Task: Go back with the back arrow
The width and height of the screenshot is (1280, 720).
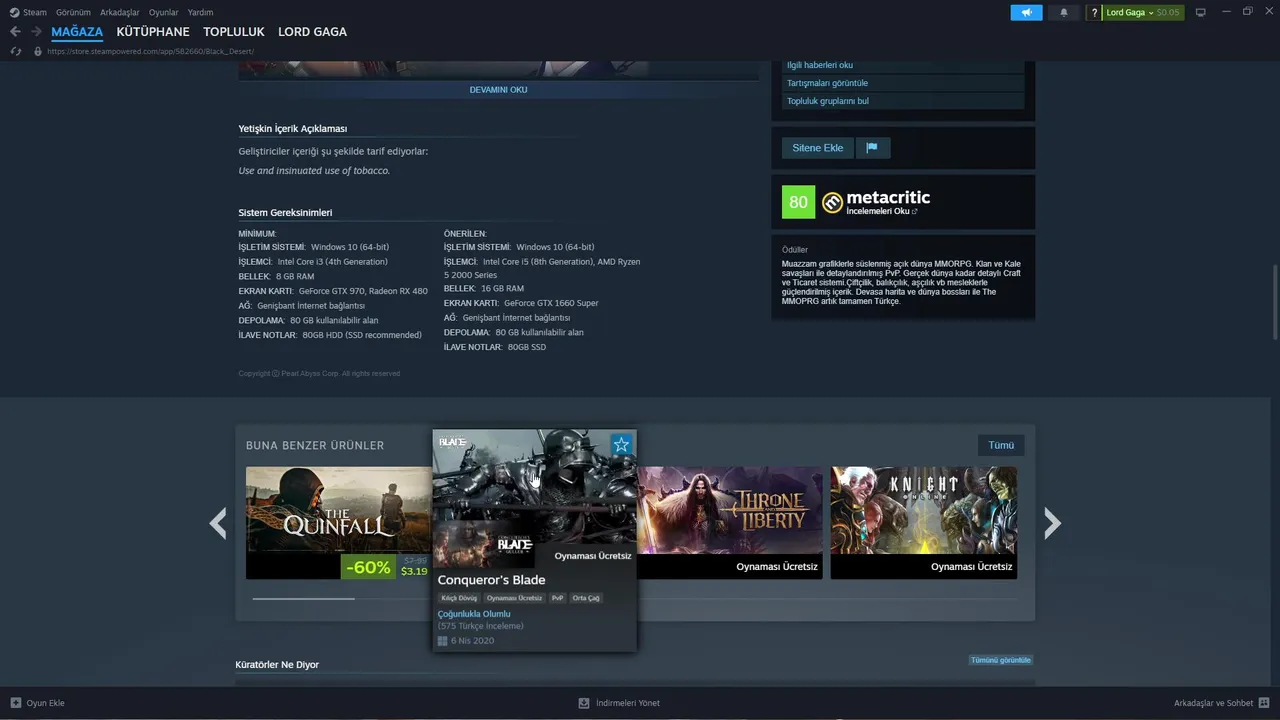Action: click(15, 32)
